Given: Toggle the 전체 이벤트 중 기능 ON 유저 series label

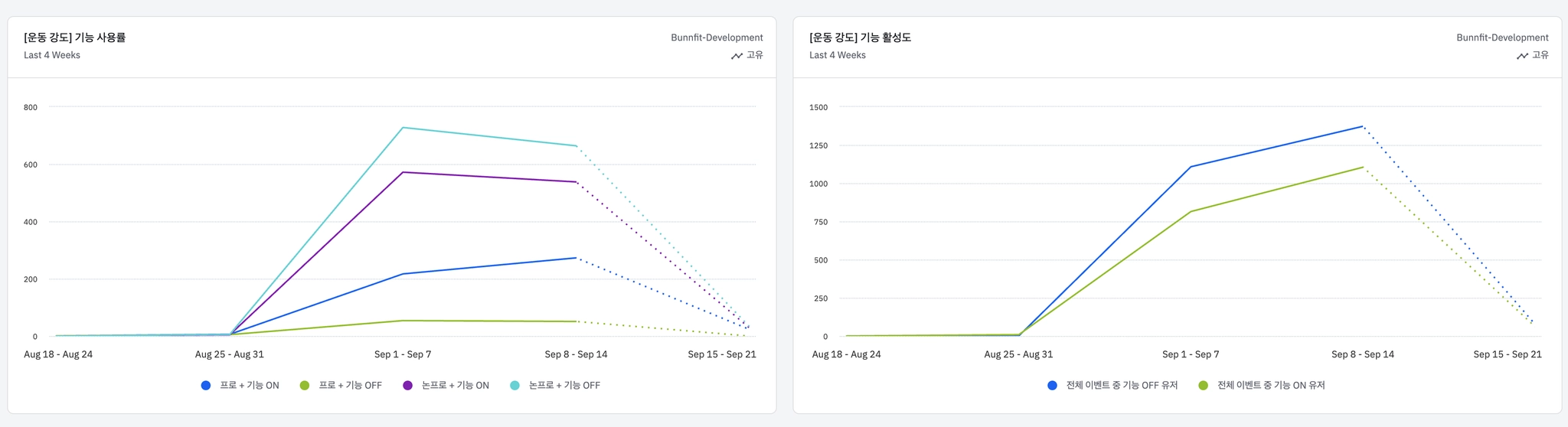Looking at the screenshot, I should 1271,386.
